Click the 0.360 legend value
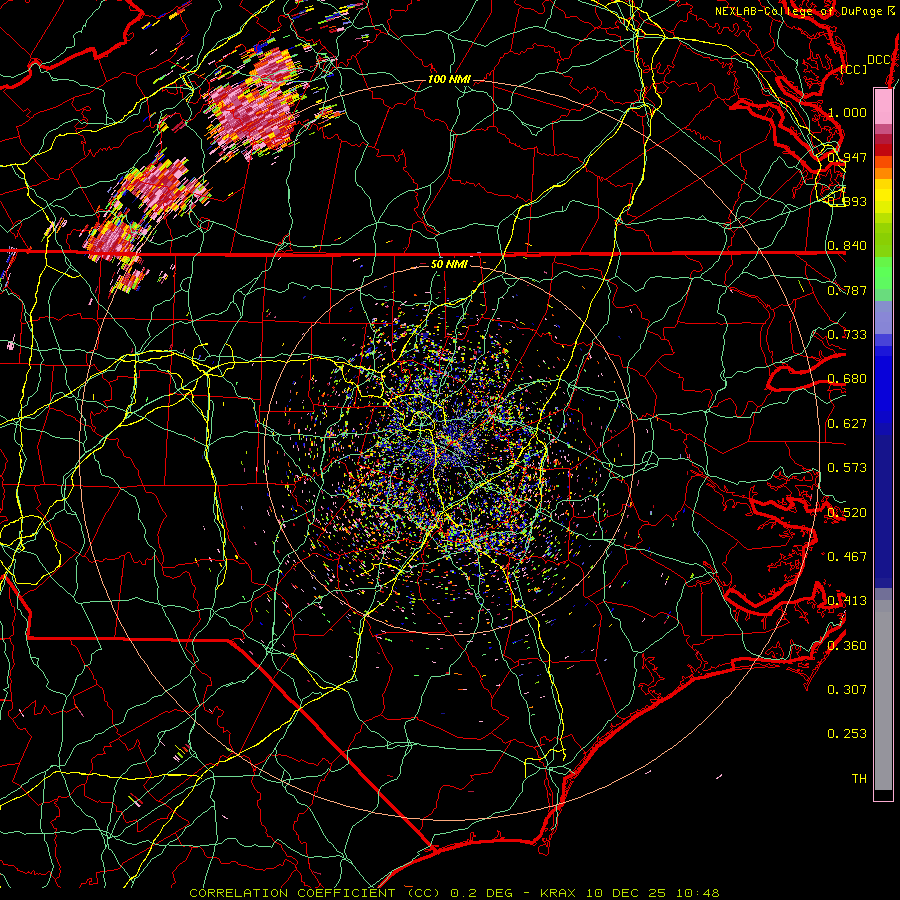 [847, 646]
